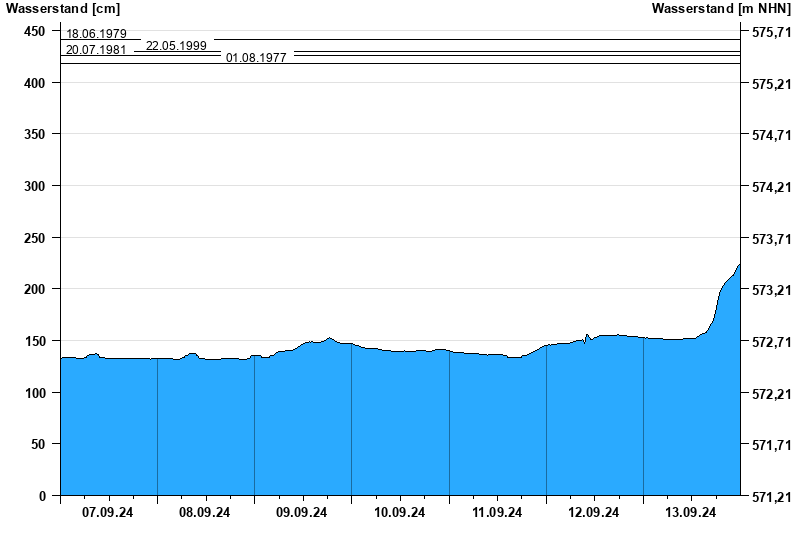The height and width of the screenshot is (550, 800).
Task: Click the 11.09.24 date label
Action: (x=497, y=513)
